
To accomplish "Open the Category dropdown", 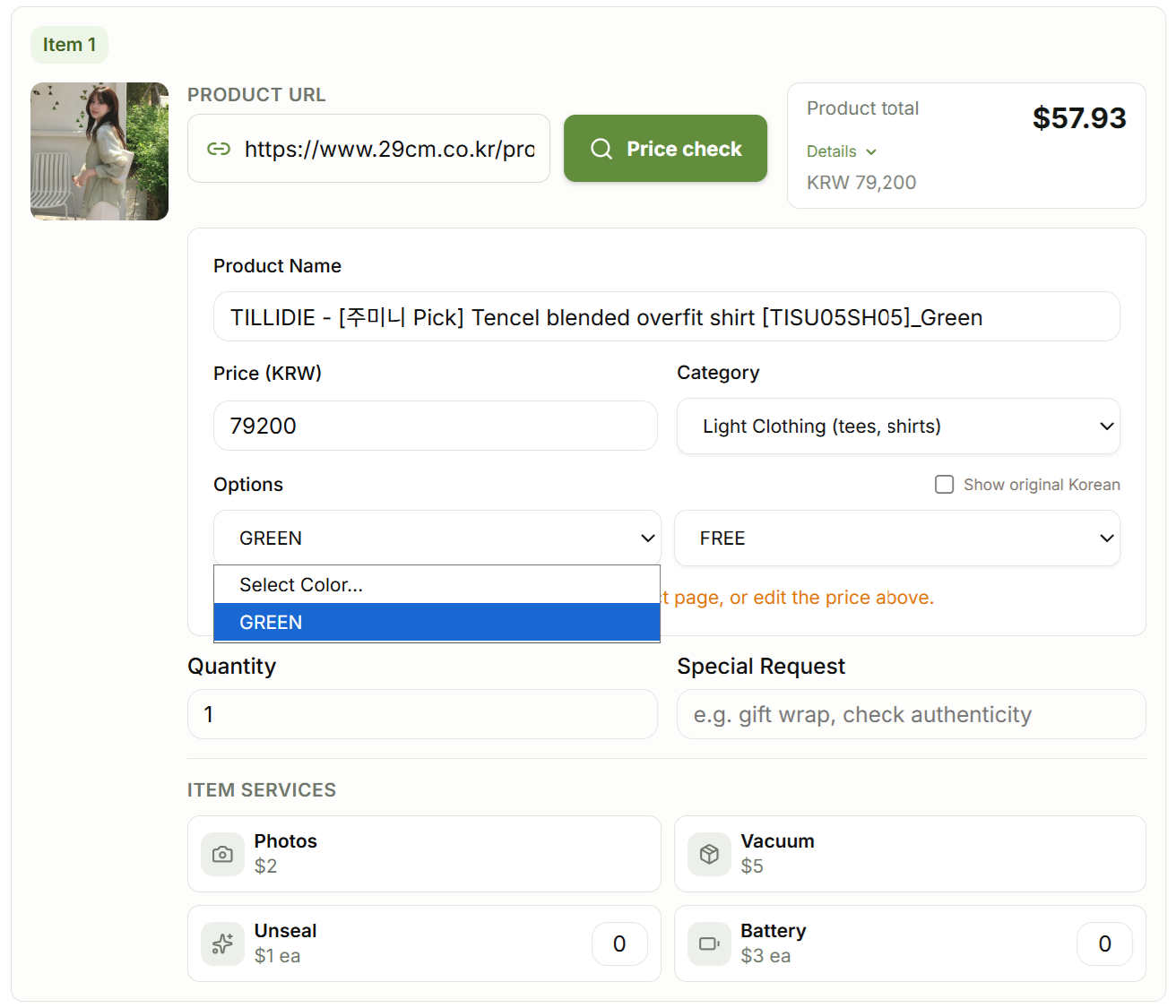I will coord(898,426).
